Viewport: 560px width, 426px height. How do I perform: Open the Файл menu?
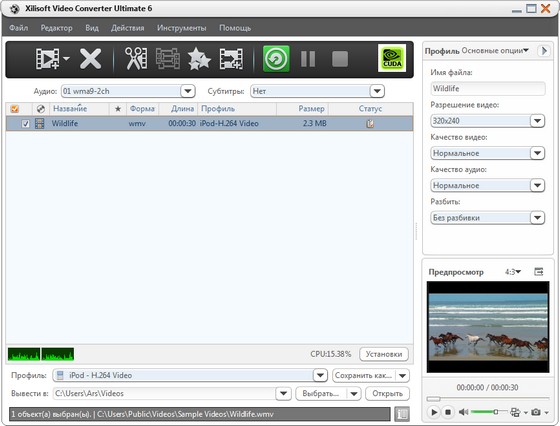click(x=19, y=27)
